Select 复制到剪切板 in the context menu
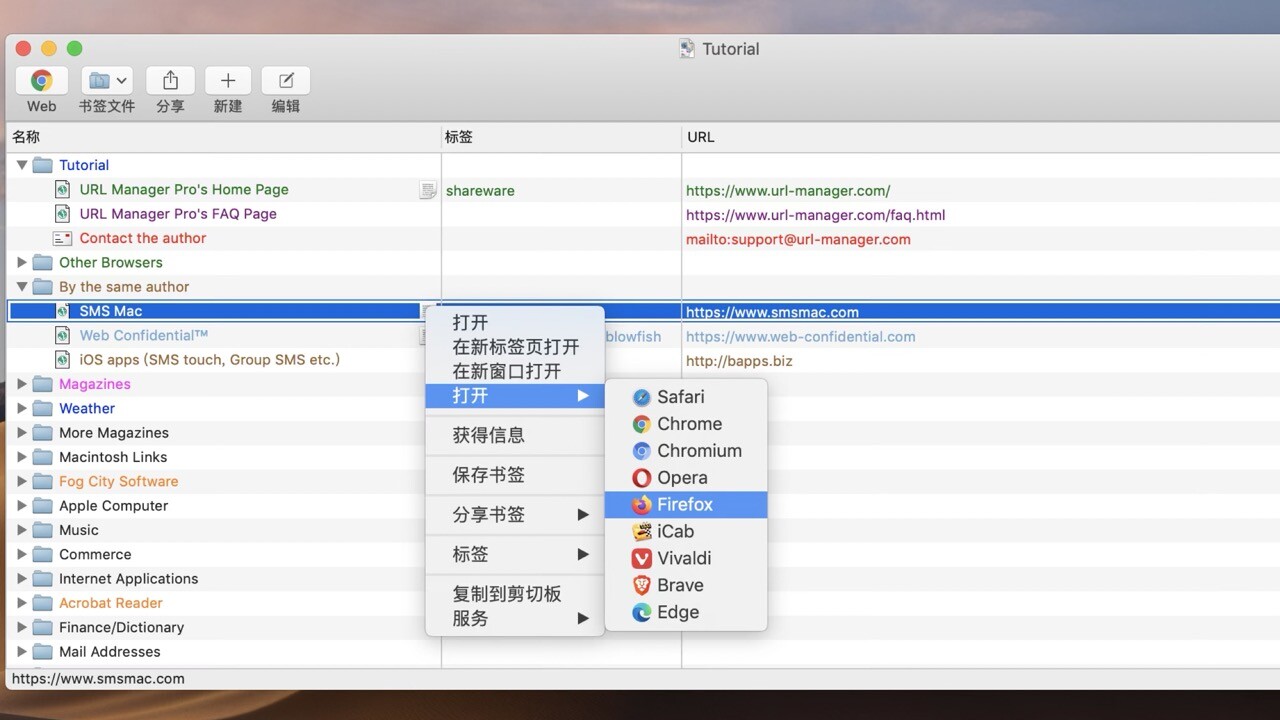The image size is (1280, 720). tap(515, 594)
